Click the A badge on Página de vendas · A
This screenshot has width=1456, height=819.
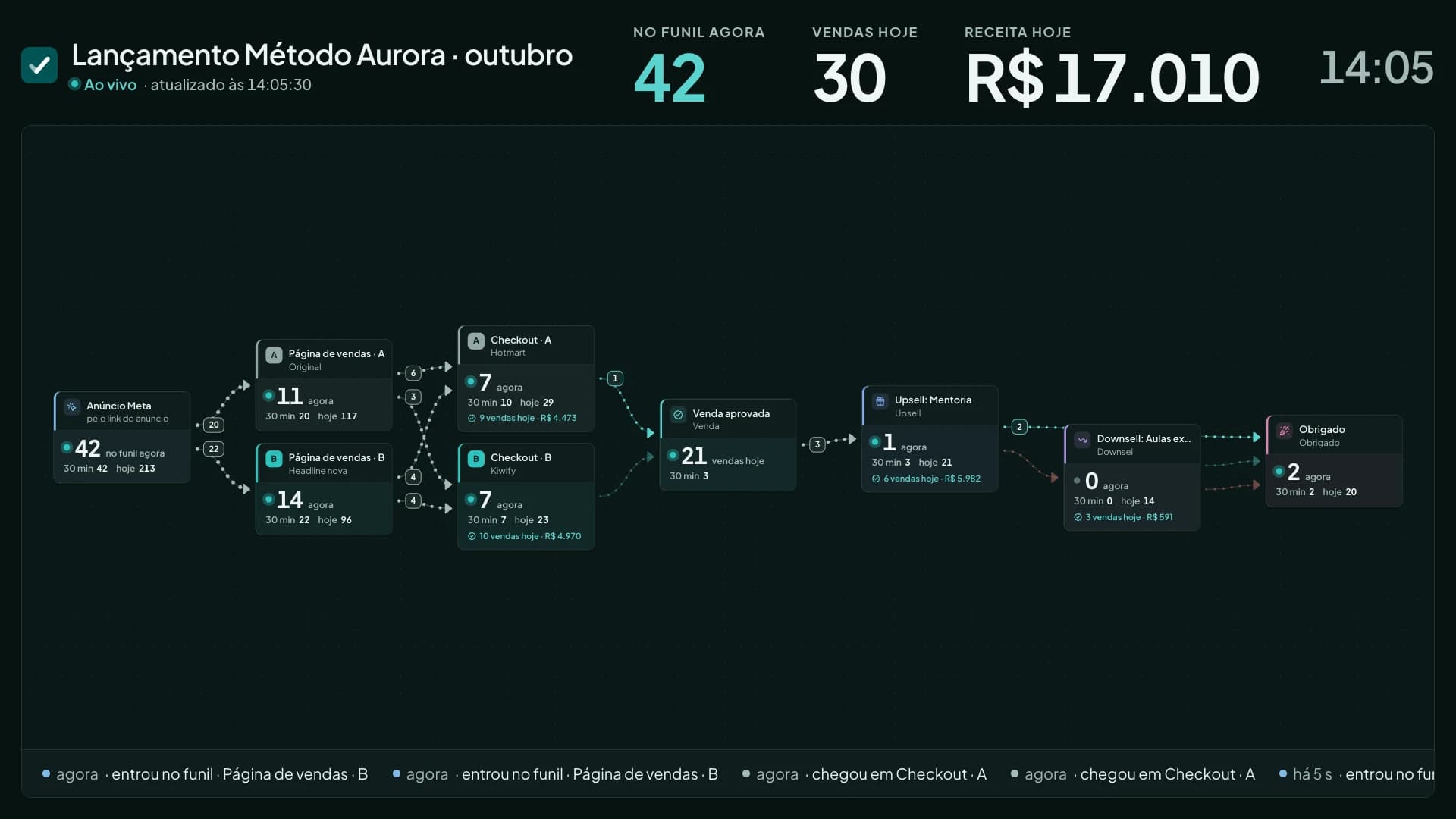274,355
